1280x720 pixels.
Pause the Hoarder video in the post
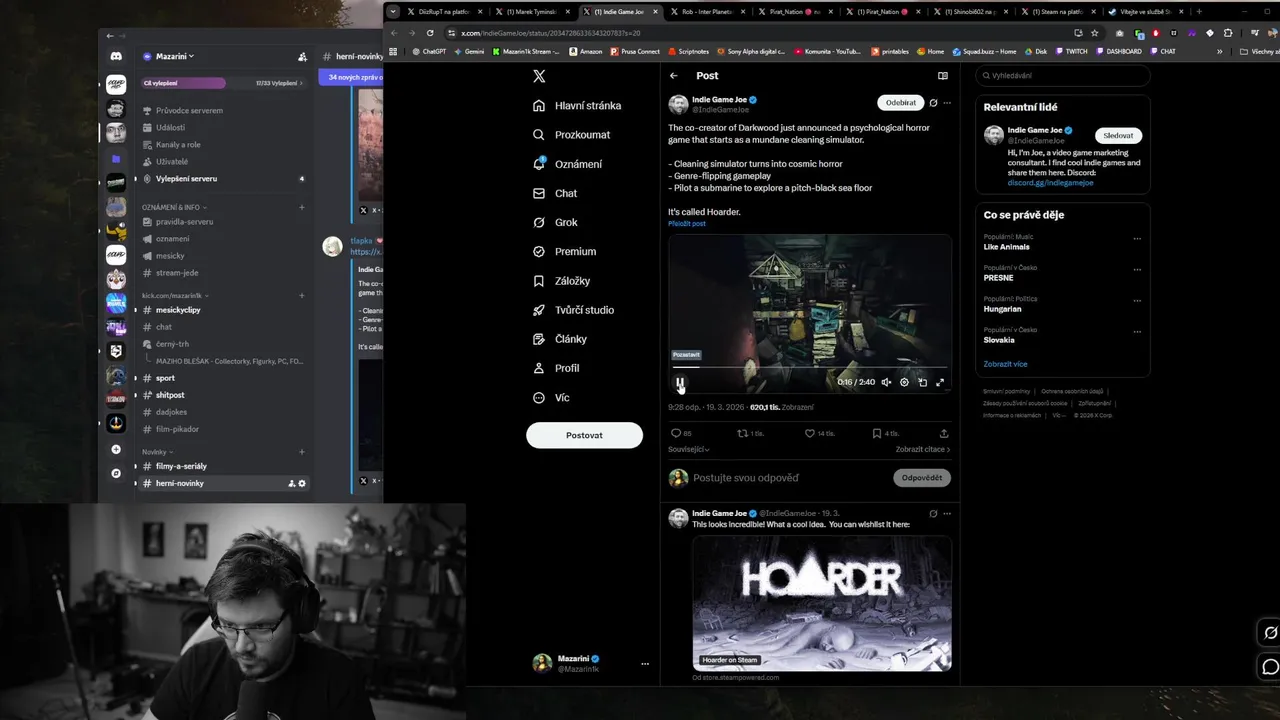(680, 382)
